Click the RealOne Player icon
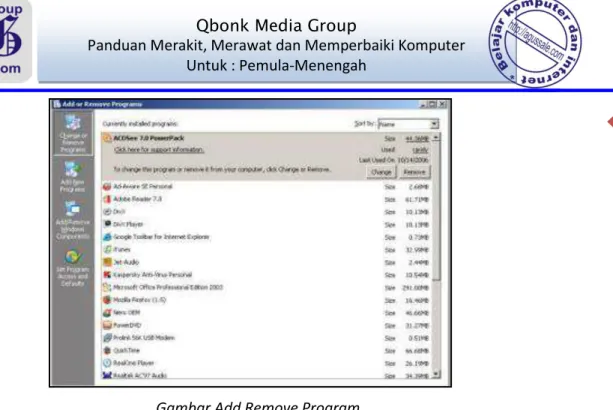 click(x=107, y=363)
